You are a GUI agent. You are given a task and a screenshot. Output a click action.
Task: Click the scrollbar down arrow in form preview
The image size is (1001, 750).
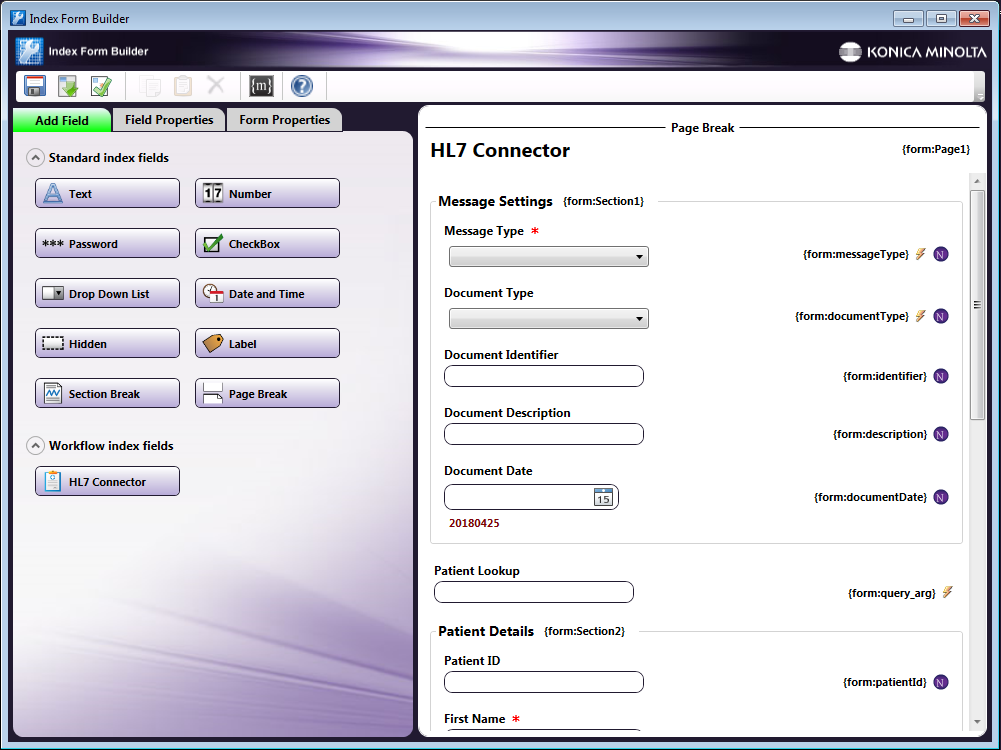(977, 722)
